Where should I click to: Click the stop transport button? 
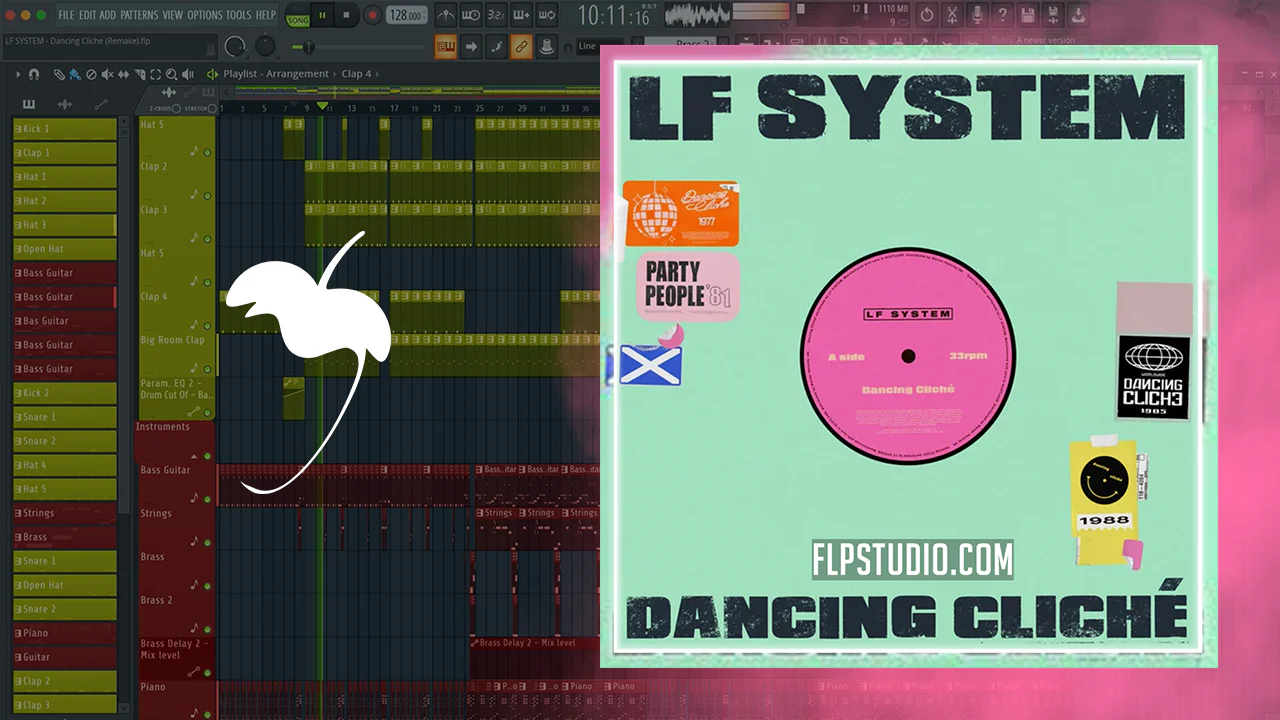pyautogui.click(x=347, y=15)
